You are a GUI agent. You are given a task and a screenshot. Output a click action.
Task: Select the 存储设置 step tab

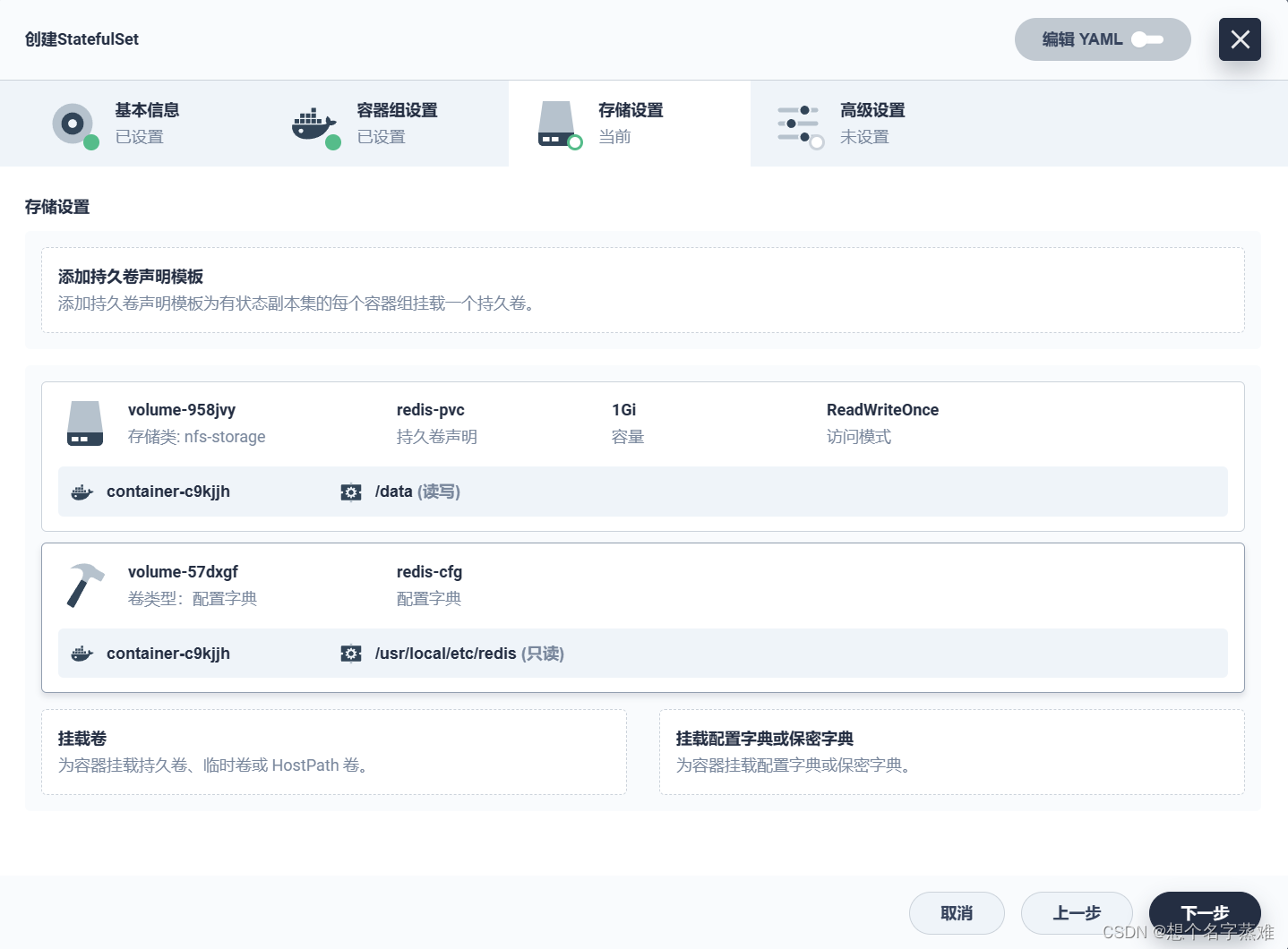(630, 124)
